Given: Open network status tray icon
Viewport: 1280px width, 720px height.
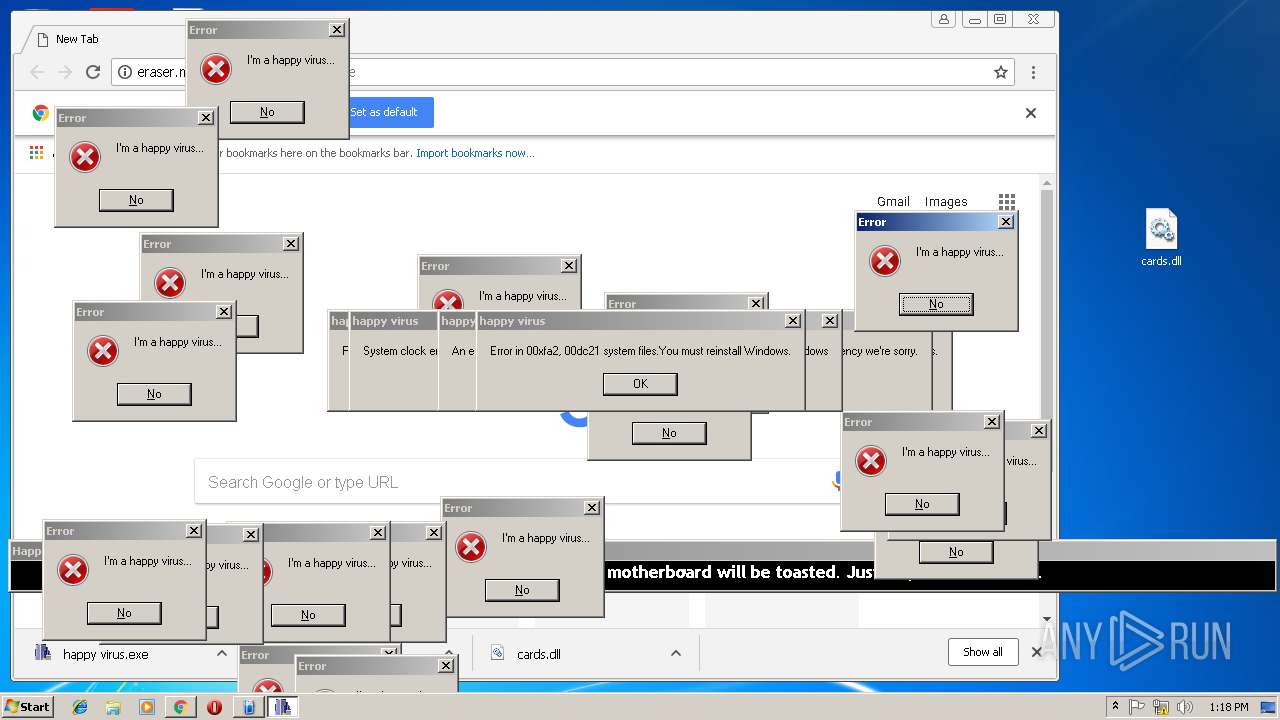Looking at the screenshot, I should tap(1162, 707).
